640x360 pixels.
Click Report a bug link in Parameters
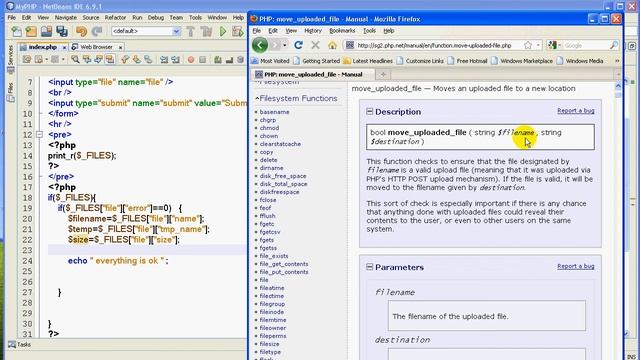[576, 266]
